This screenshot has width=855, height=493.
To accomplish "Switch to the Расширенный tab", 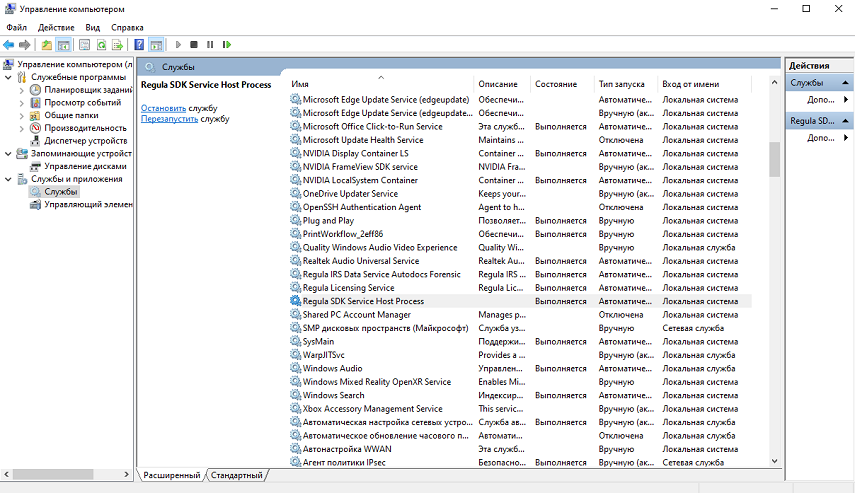I will point(172,476).
